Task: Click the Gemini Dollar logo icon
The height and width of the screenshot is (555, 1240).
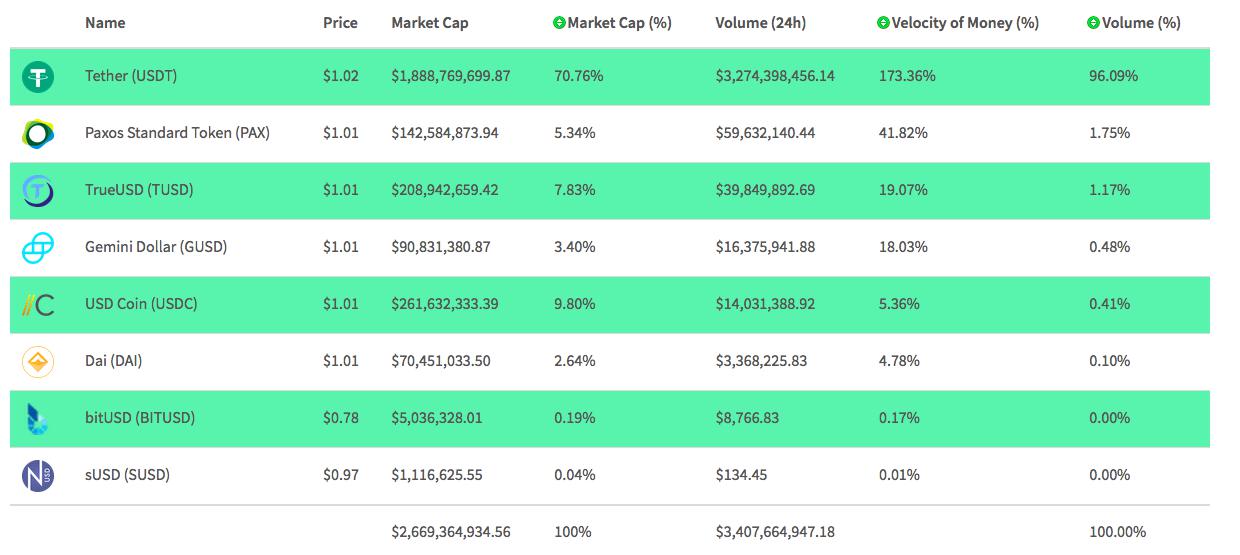Action: tap(38, 247)
